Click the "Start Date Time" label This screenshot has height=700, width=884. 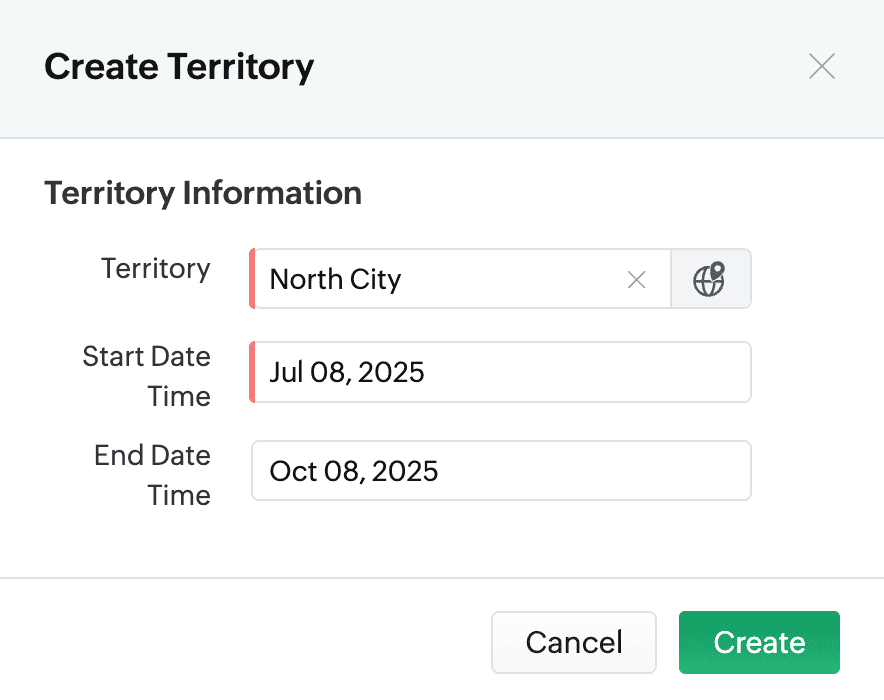pyautogui.click(x=147, y=376)
